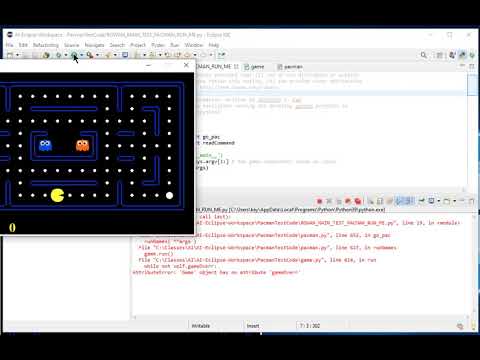Minimize the editor area
The width and height of the screenshot is (480, 360).
point(462,66)
